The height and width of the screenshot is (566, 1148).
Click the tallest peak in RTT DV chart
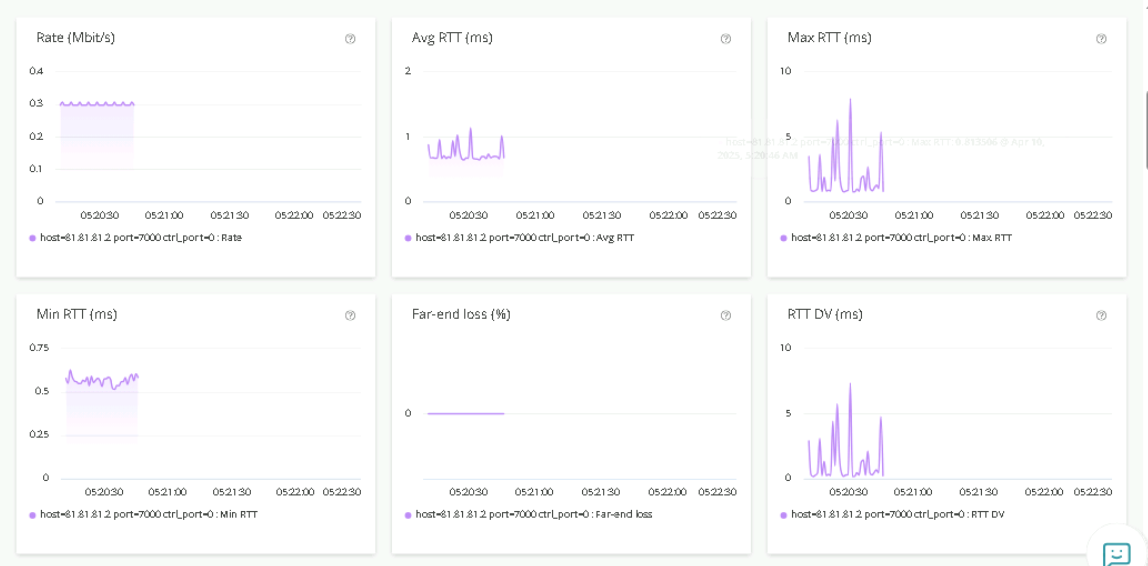(x=850, y=385)
